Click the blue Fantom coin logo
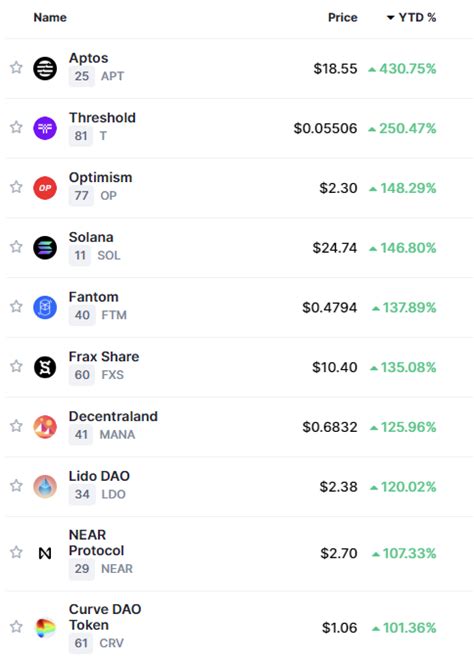 pyautogui.click(x=45, y=307)
